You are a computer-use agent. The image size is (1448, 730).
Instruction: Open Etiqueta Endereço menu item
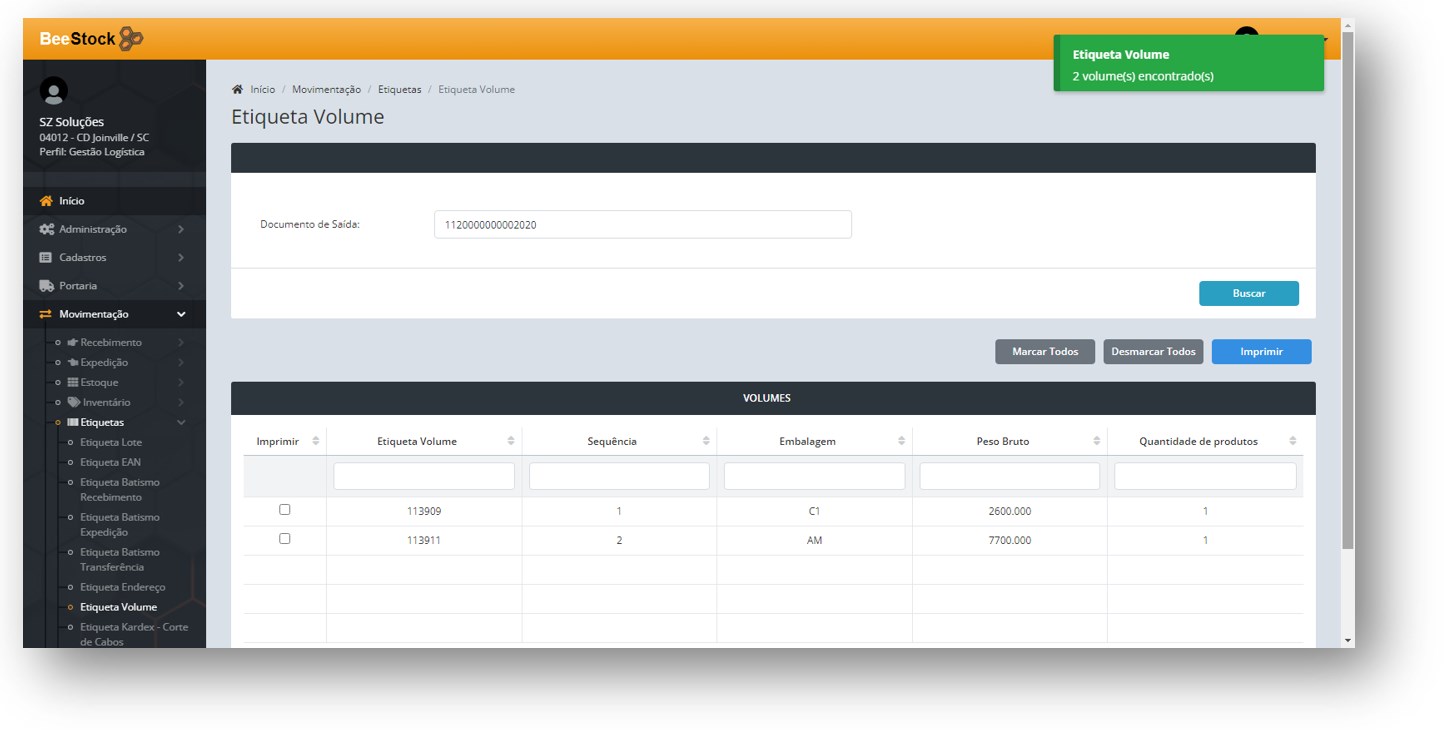tap(123, 587)
